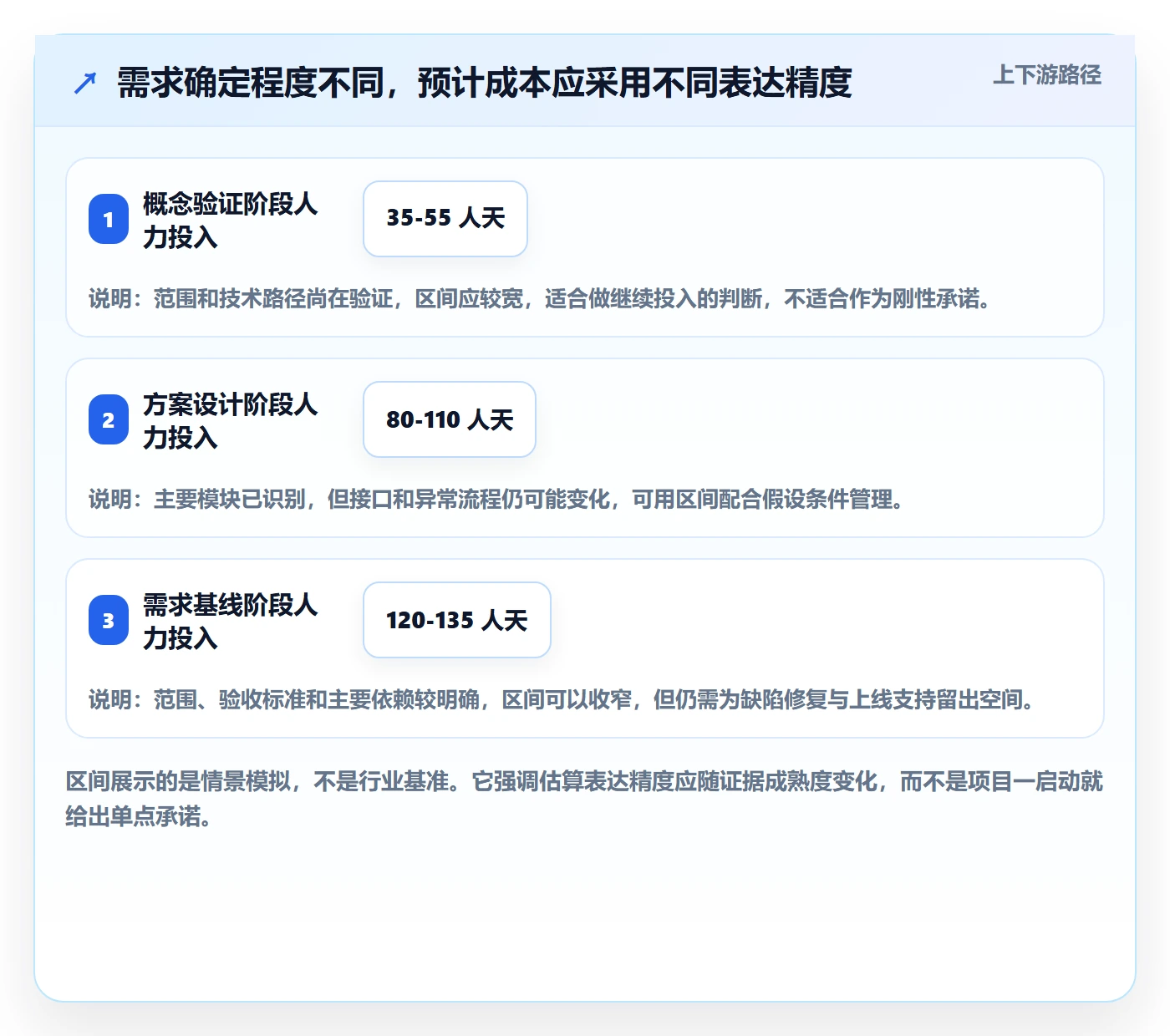Click the 概念验证阶段人力投入 label
This screenshot has width=1170, height=1036.
pos(231,220)
